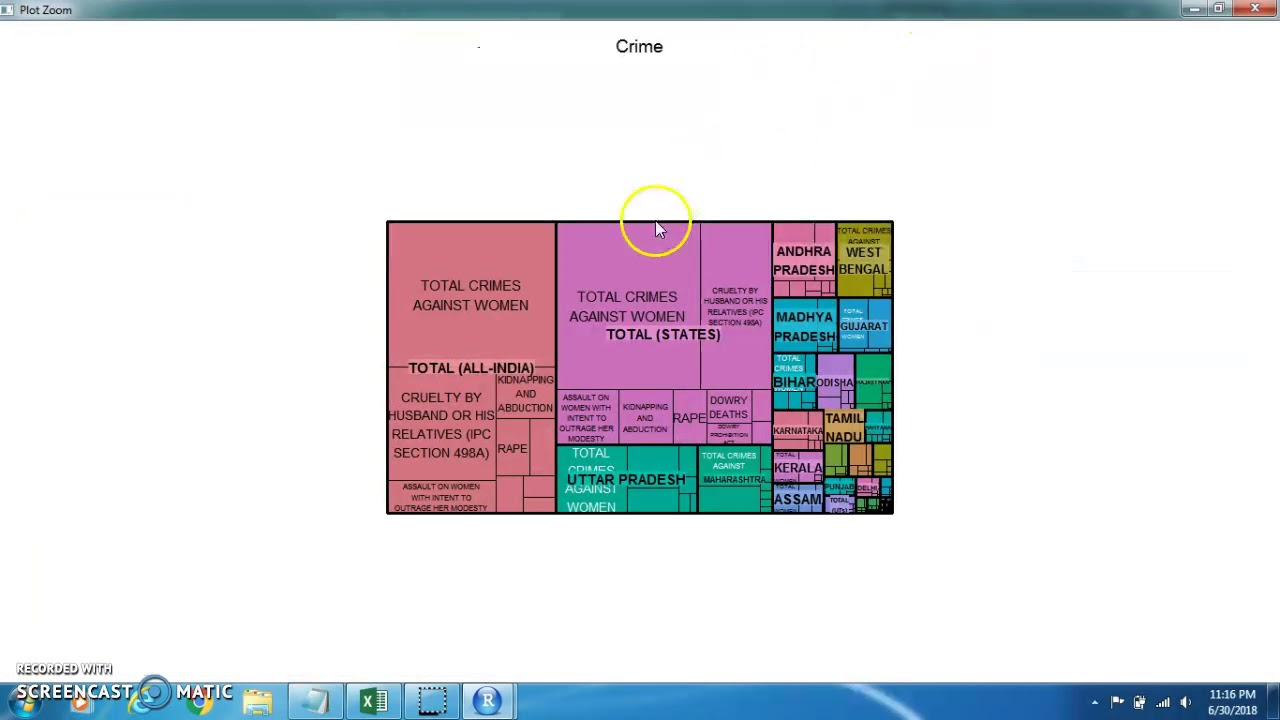Open the clock showing 11:16 PM
The image size is (1280, 720).
(1232, 702)
